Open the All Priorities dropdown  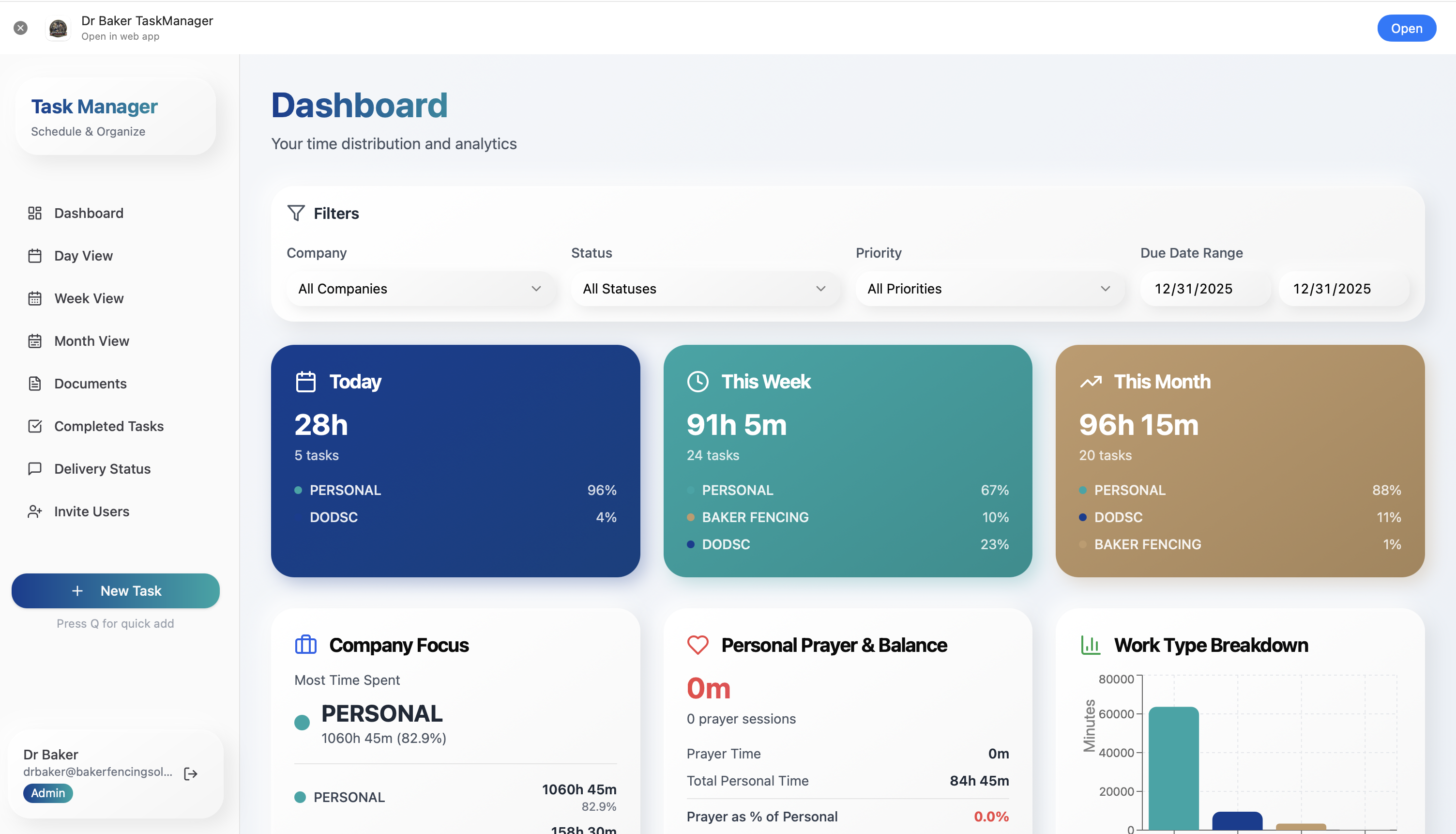click(990, 289)
